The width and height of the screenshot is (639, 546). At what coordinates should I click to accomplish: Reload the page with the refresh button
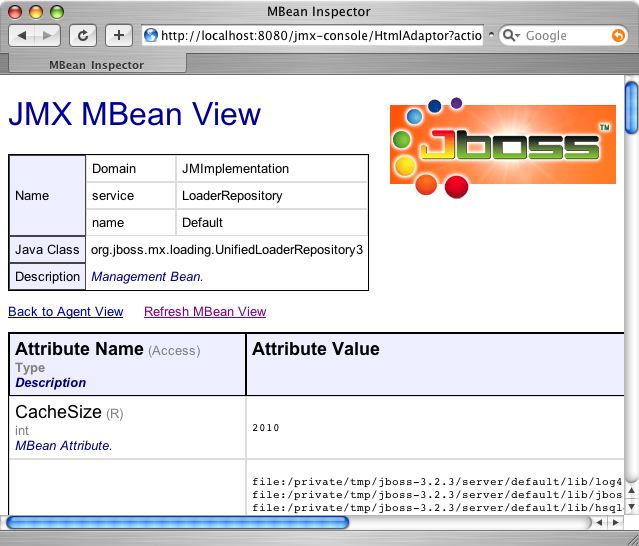click(83, 36)
